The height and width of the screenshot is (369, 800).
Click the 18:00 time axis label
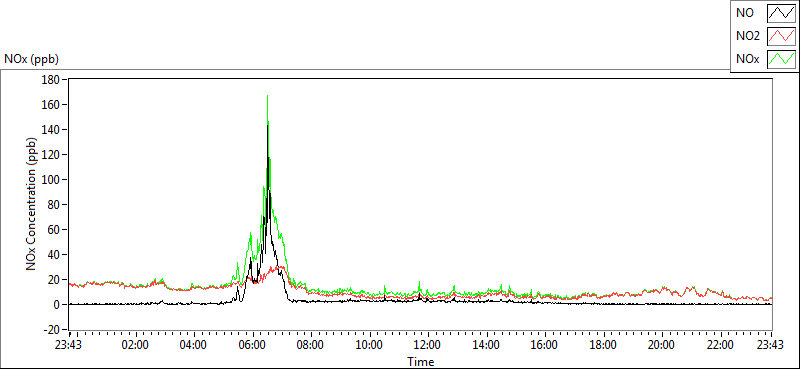coord(603,344)
